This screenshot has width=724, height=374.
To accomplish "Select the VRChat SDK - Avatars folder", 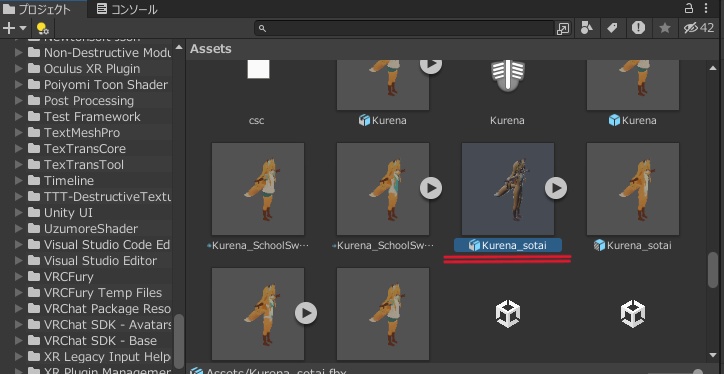I will coord(99,325).
